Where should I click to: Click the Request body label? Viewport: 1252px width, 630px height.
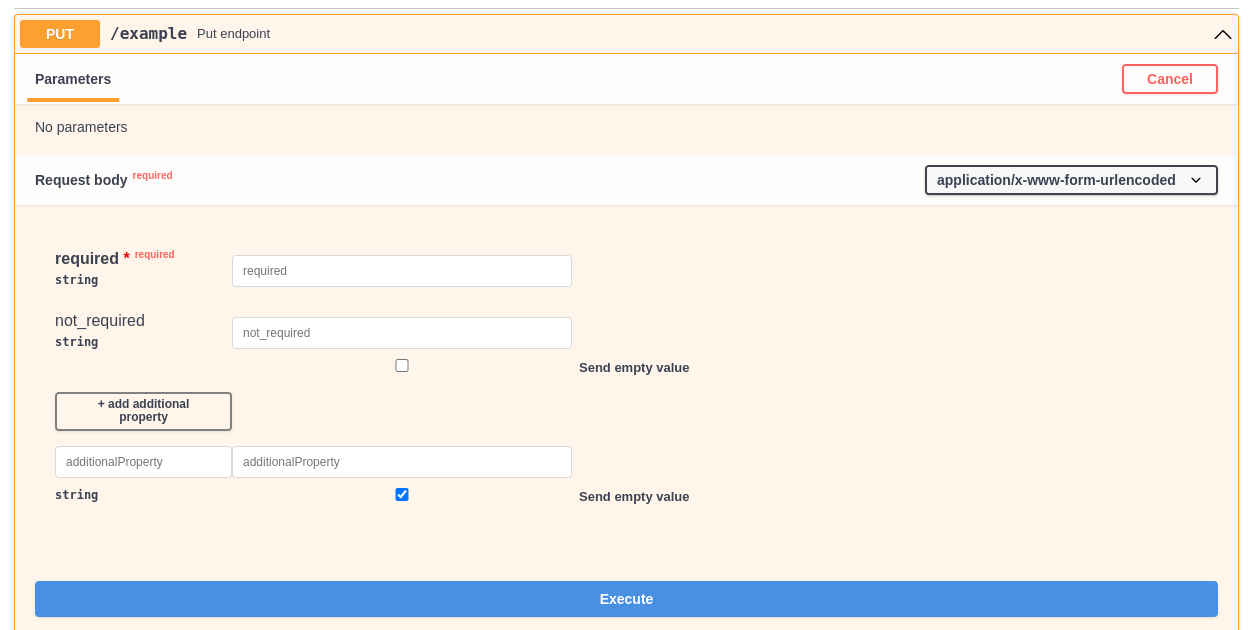pyautogui.click(x=80, y=180)
